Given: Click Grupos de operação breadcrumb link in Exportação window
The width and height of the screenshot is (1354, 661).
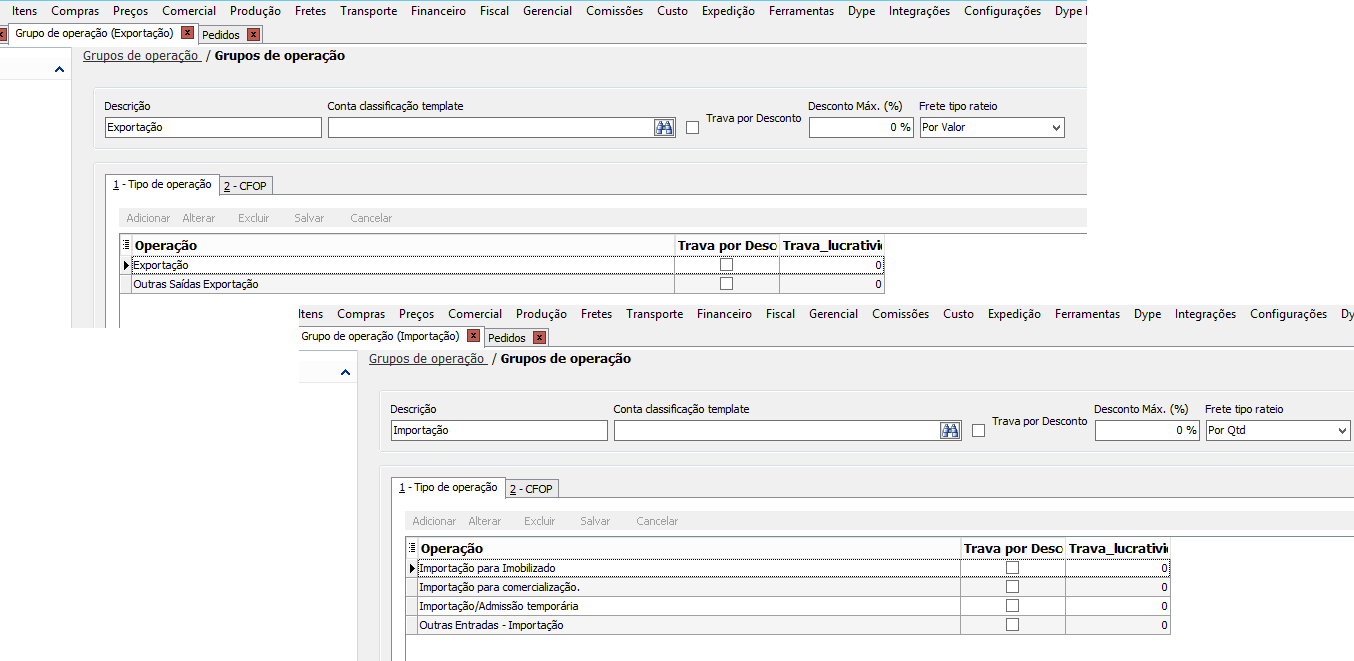Looking at the screenshot, I should 141,56.
